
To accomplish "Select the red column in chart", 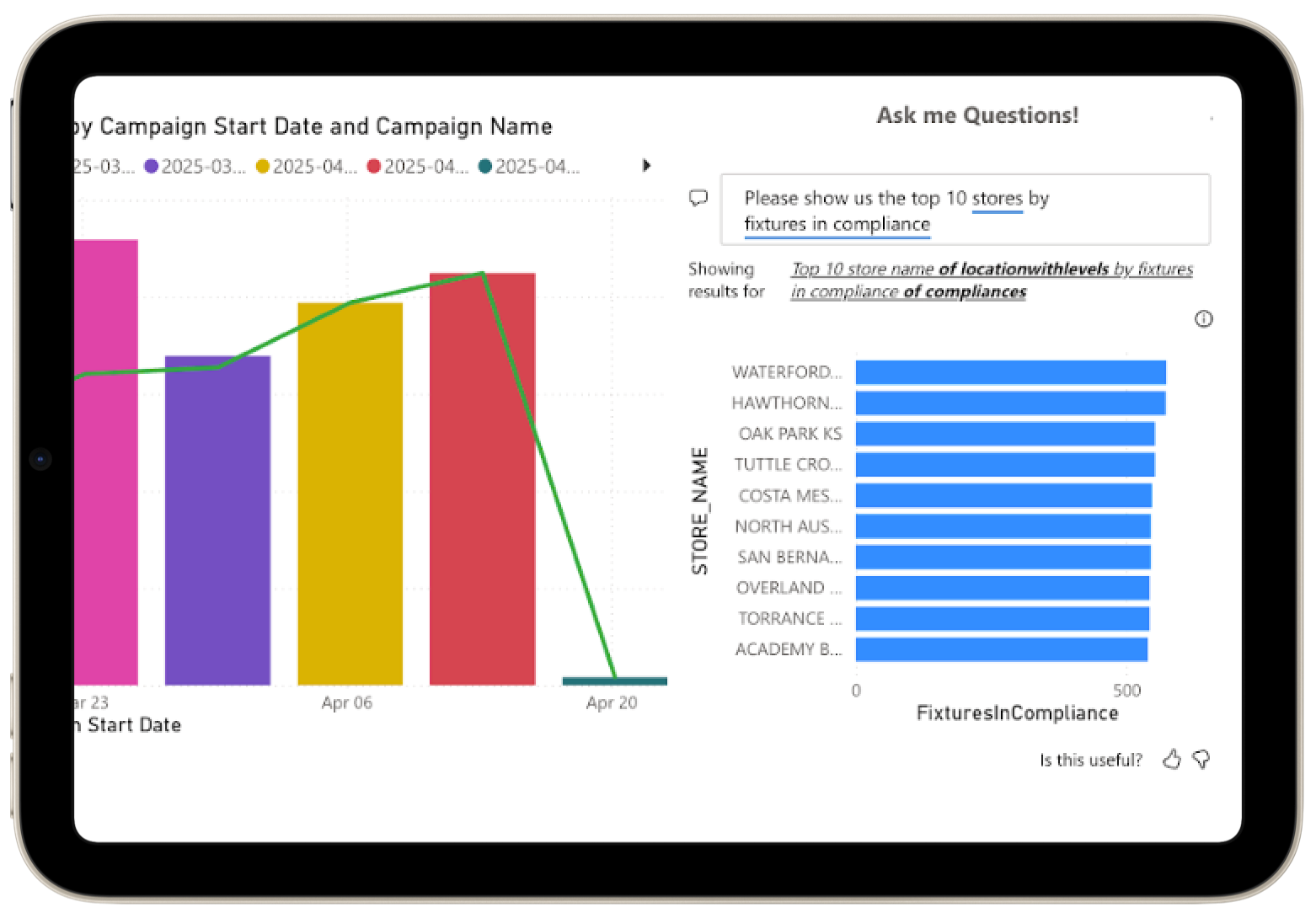I will [482, 479].
